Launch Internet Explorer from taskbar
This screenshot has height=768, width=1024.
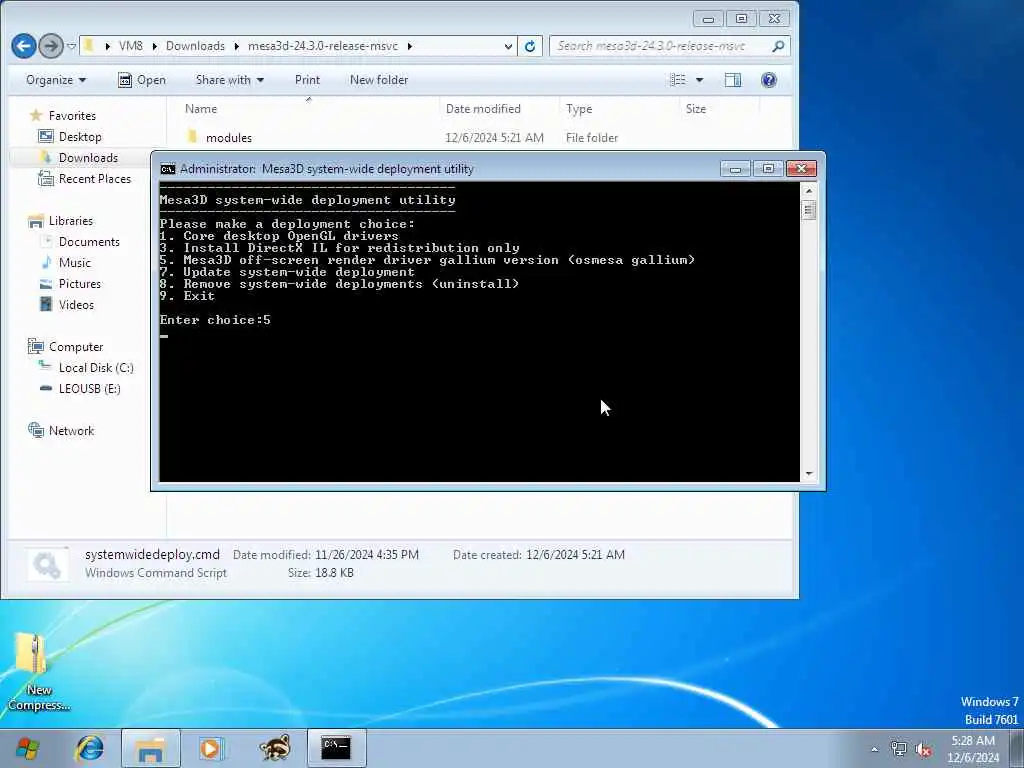89,748
